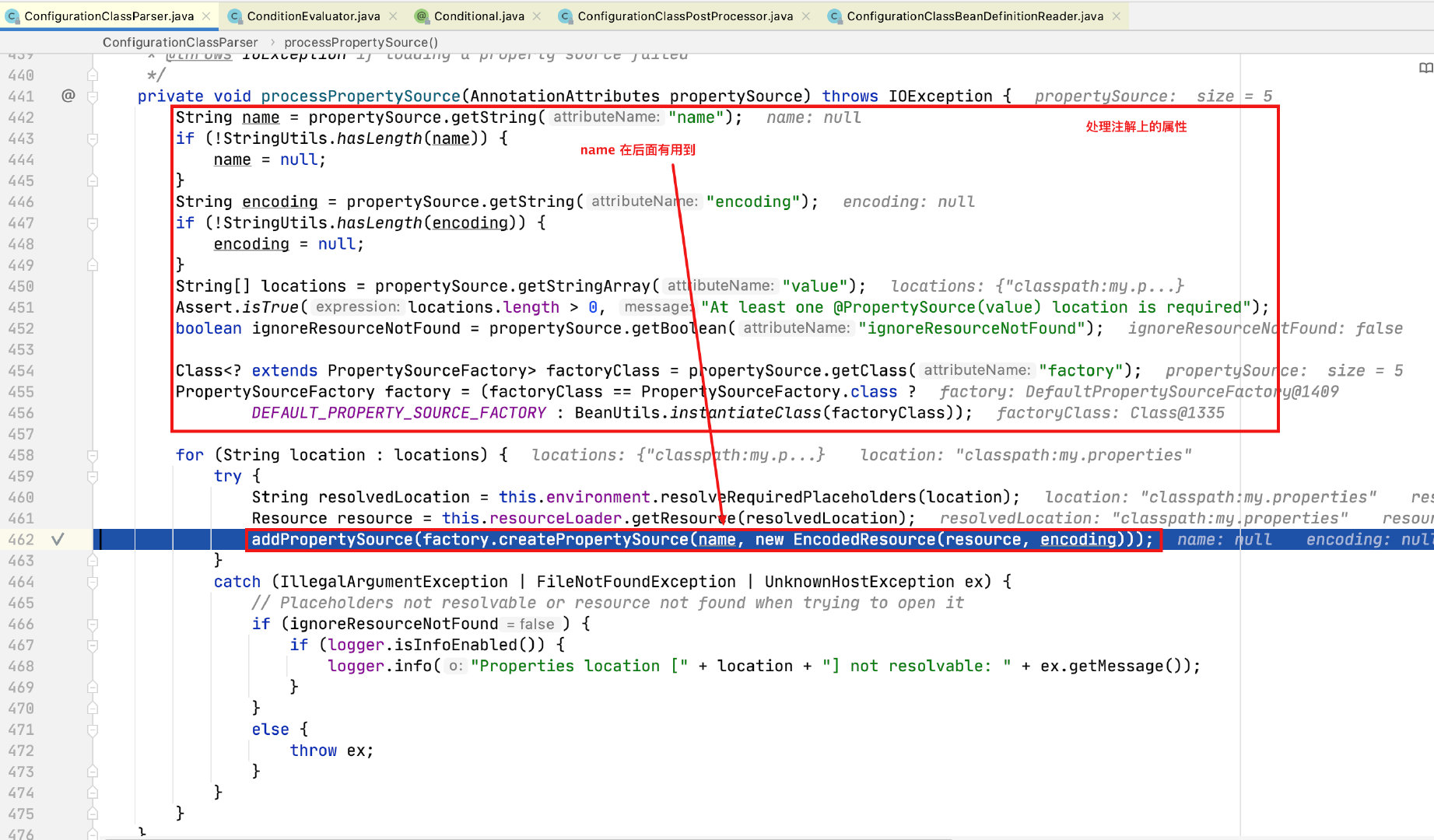Click the ConfigurationClassParser.java file type icon
Viewport: 1434px width, 840px height.
pos(12,16)
